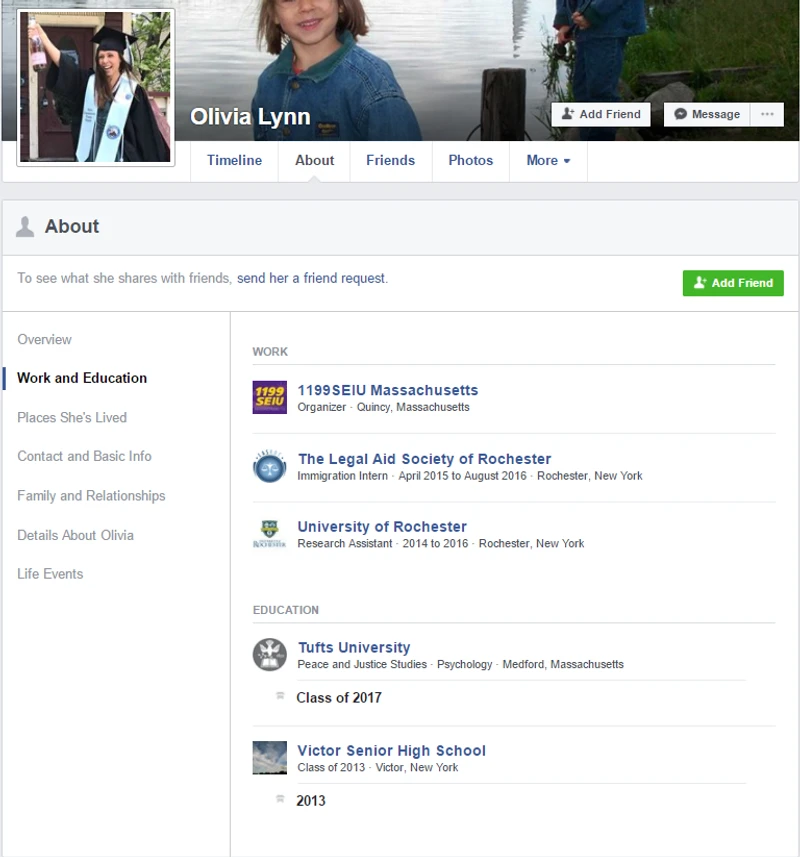Switch to the Timeline tab
800x857 pixels.
pos(234,160)
